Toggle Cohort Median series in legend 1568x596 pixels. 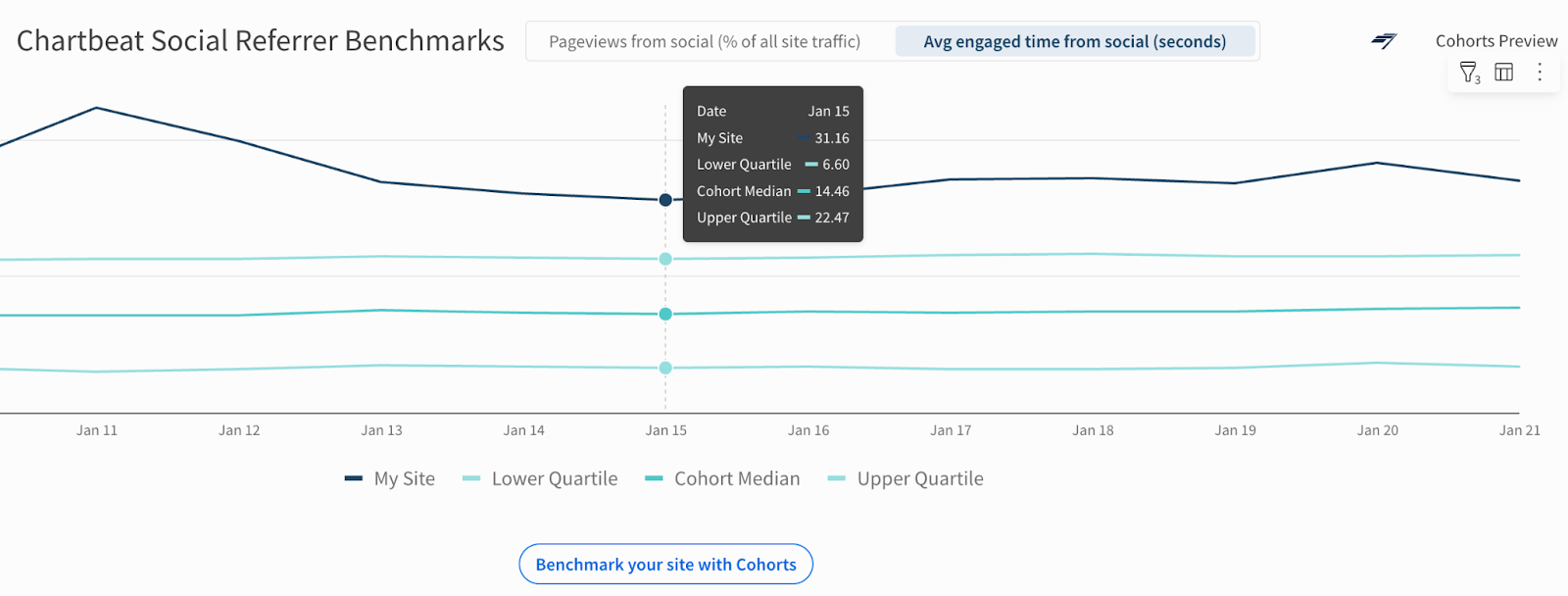pos(736,478)
